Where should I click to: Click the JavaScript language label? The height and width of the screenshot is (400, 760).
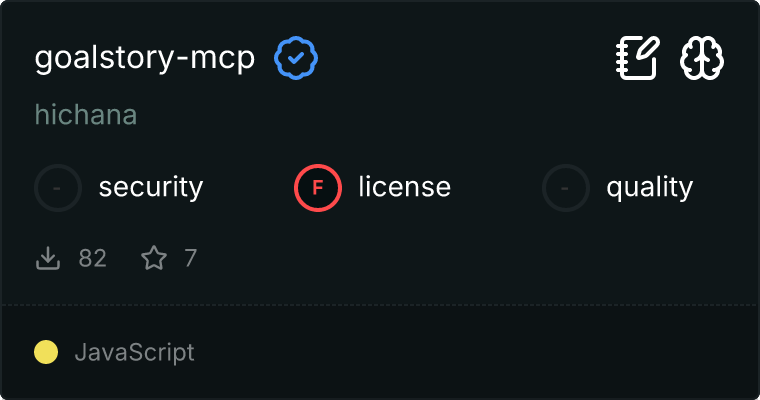coord(135,352)
